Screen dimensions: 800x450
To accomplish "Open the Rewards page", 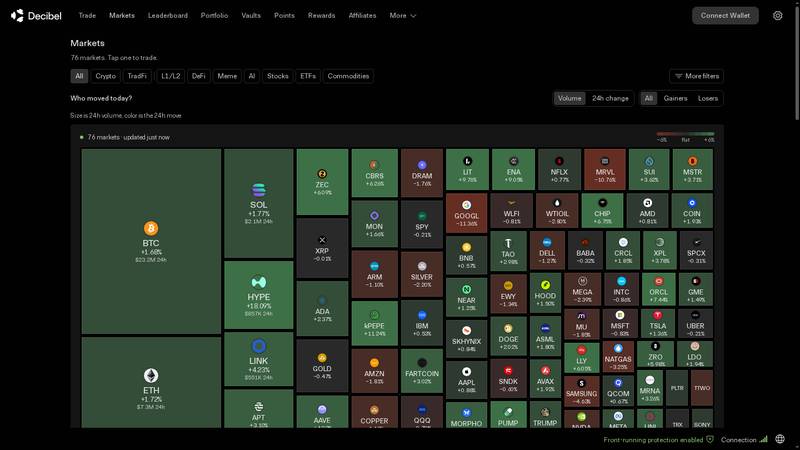I will pyautogui.click(x=321, y=16).
